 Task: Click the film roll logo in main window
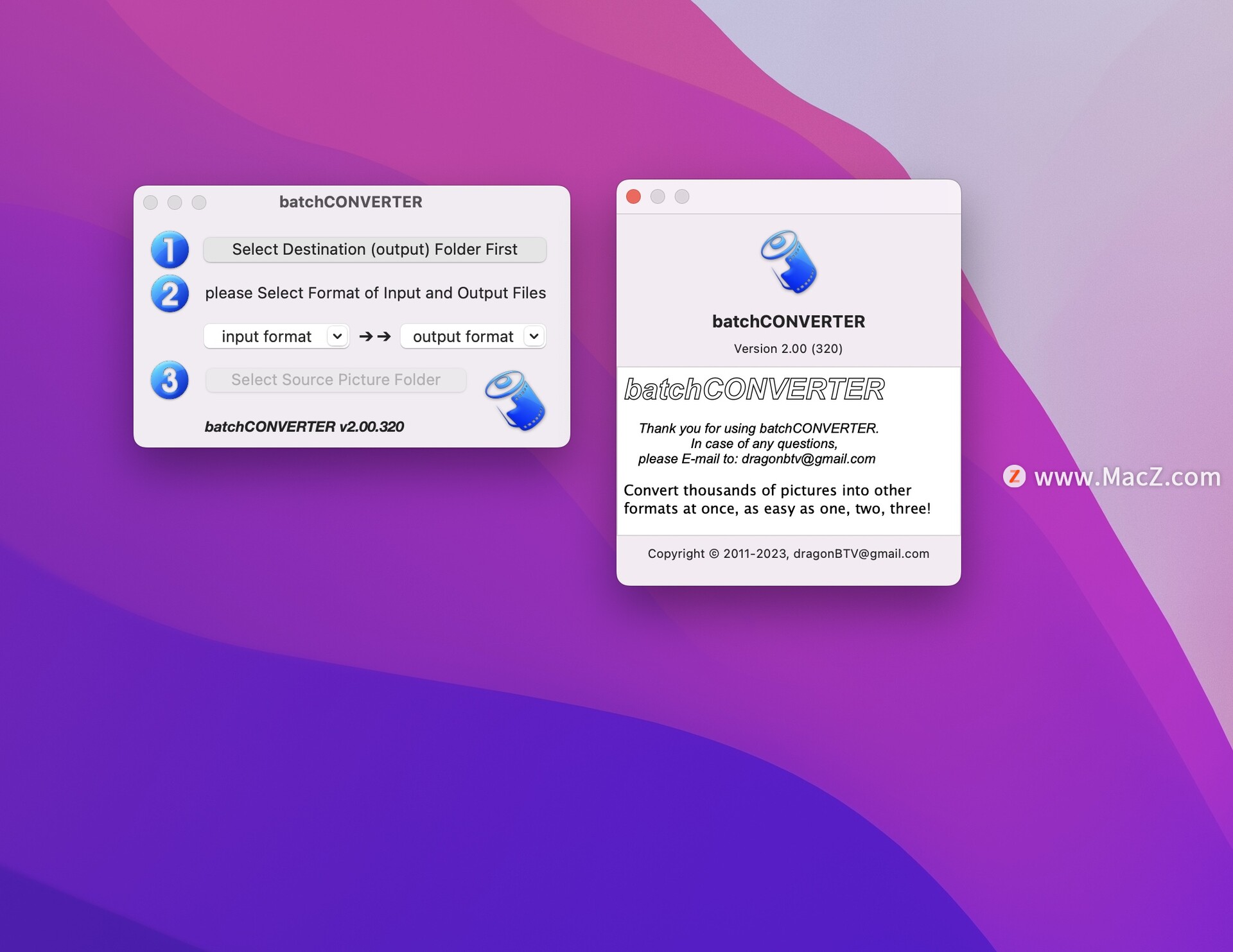point(515,401)
